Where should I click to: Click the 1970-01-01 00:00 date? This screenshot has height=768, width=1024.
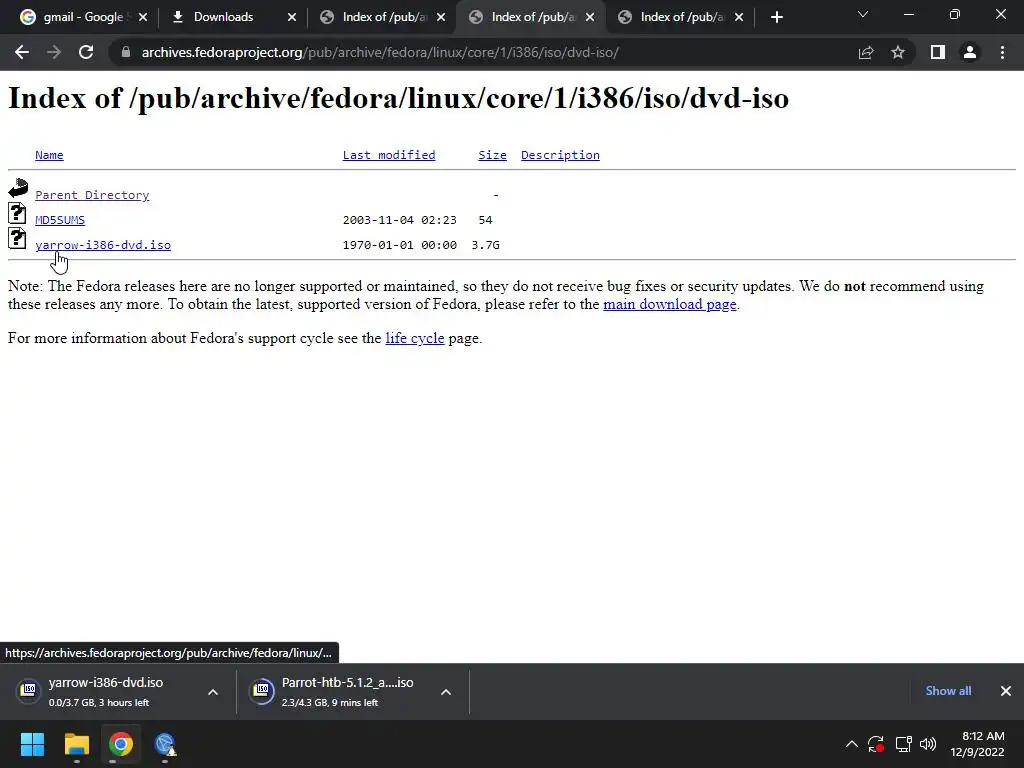coord(400,245)
